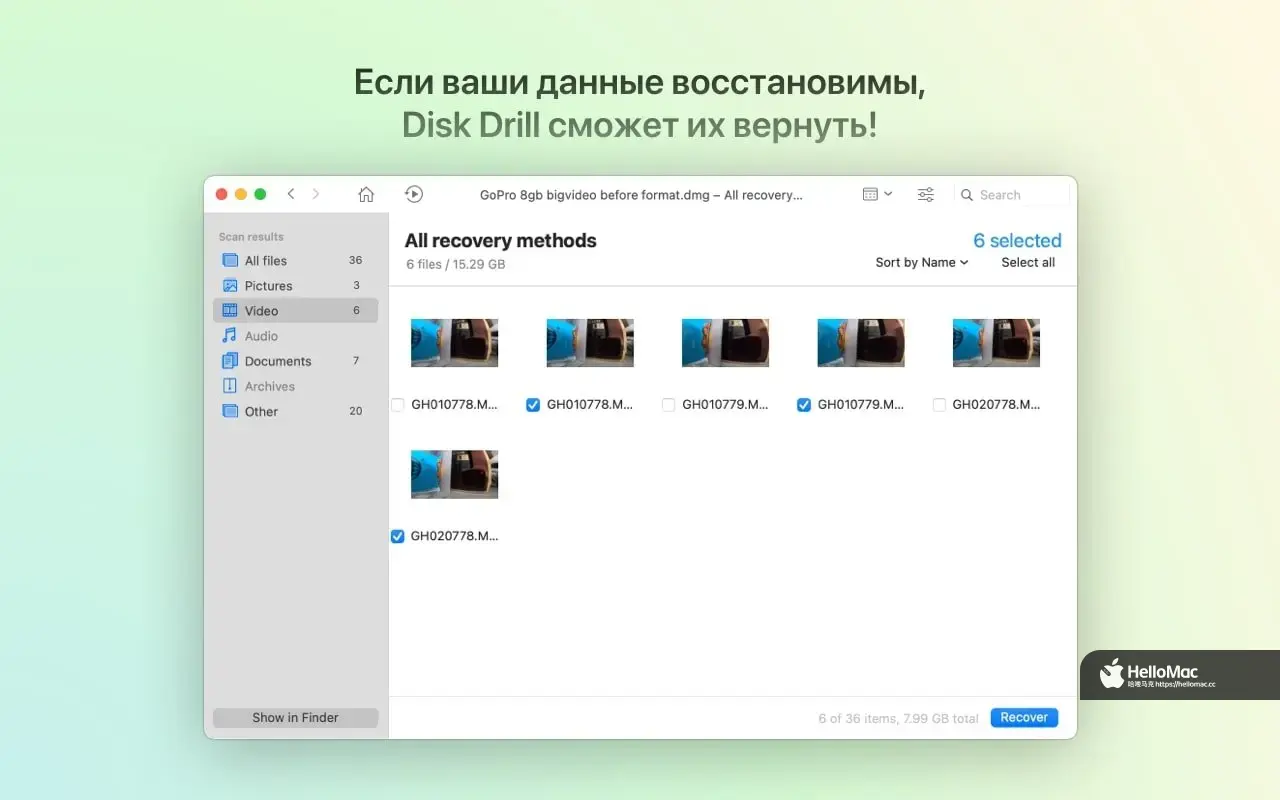Open the home screen via house icon
This screenshot has width=1280, height=800.
tap(366, 194)
